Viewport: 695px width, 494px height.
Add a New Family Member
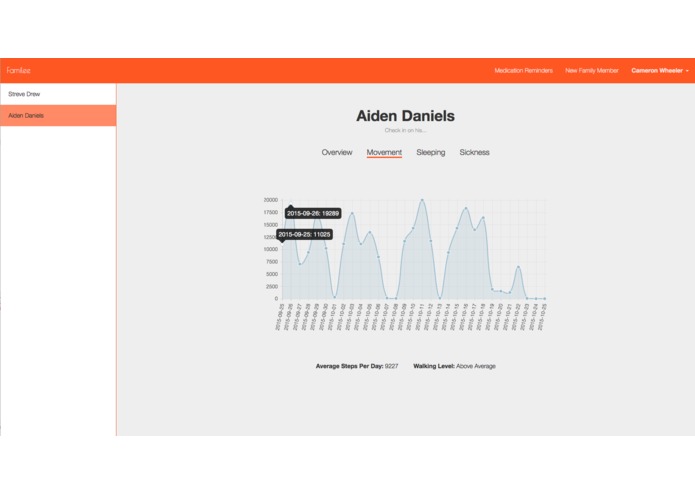tap(592, 70)
